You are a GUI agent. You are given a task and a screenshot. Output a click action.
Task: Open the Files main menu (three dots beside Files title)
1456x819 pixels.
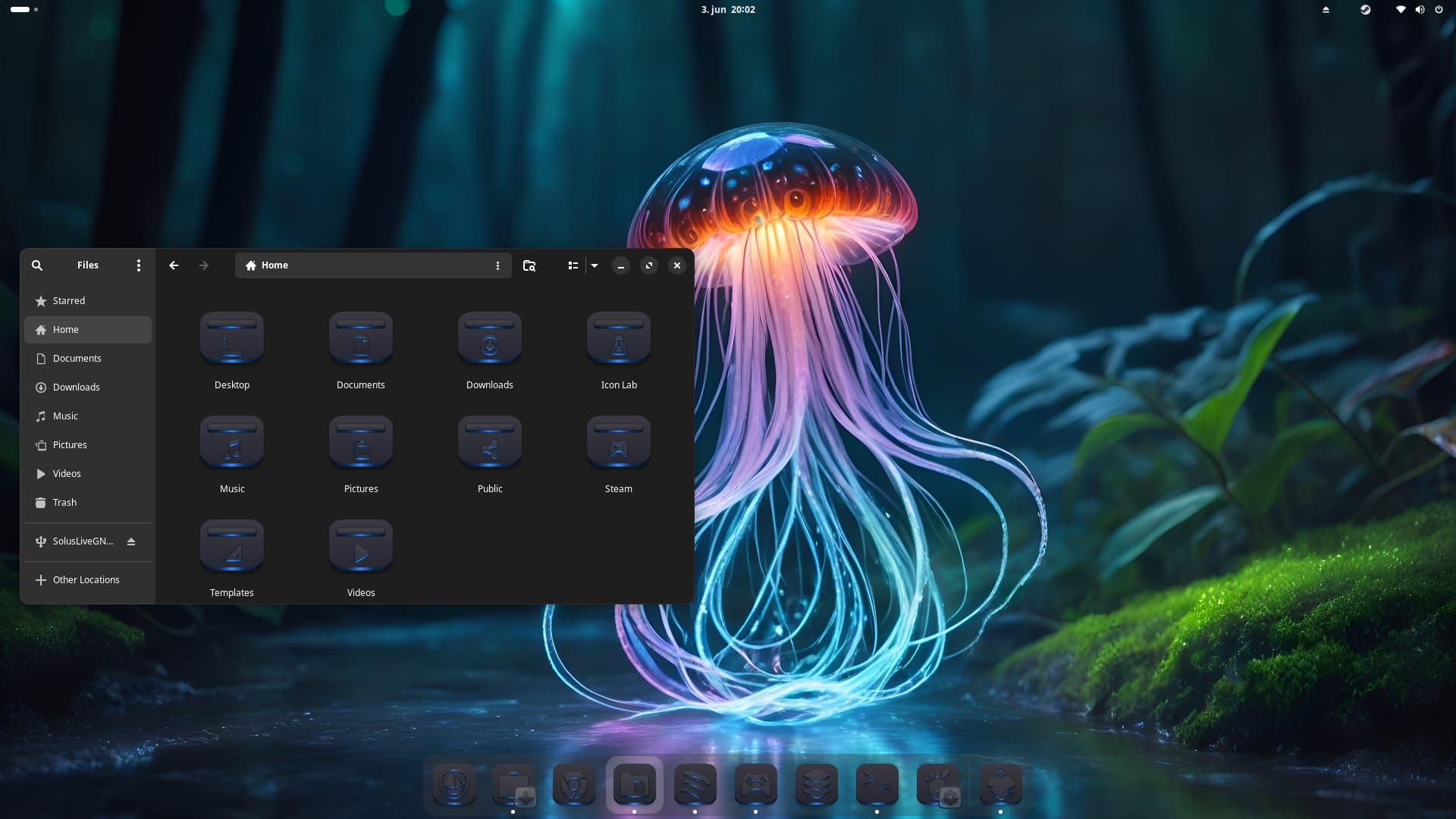point(138,265)
